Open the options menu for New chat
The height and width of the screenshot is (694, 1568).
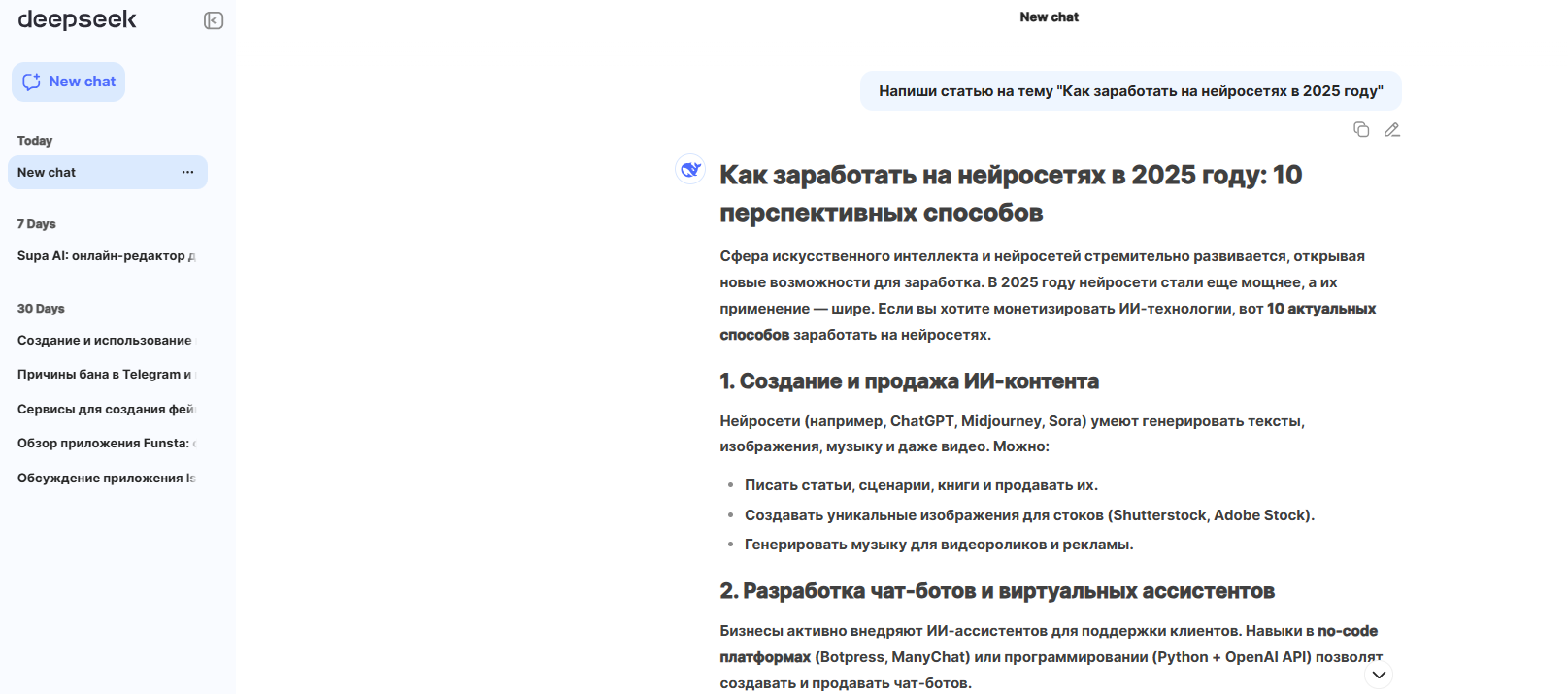click(187, 172)
